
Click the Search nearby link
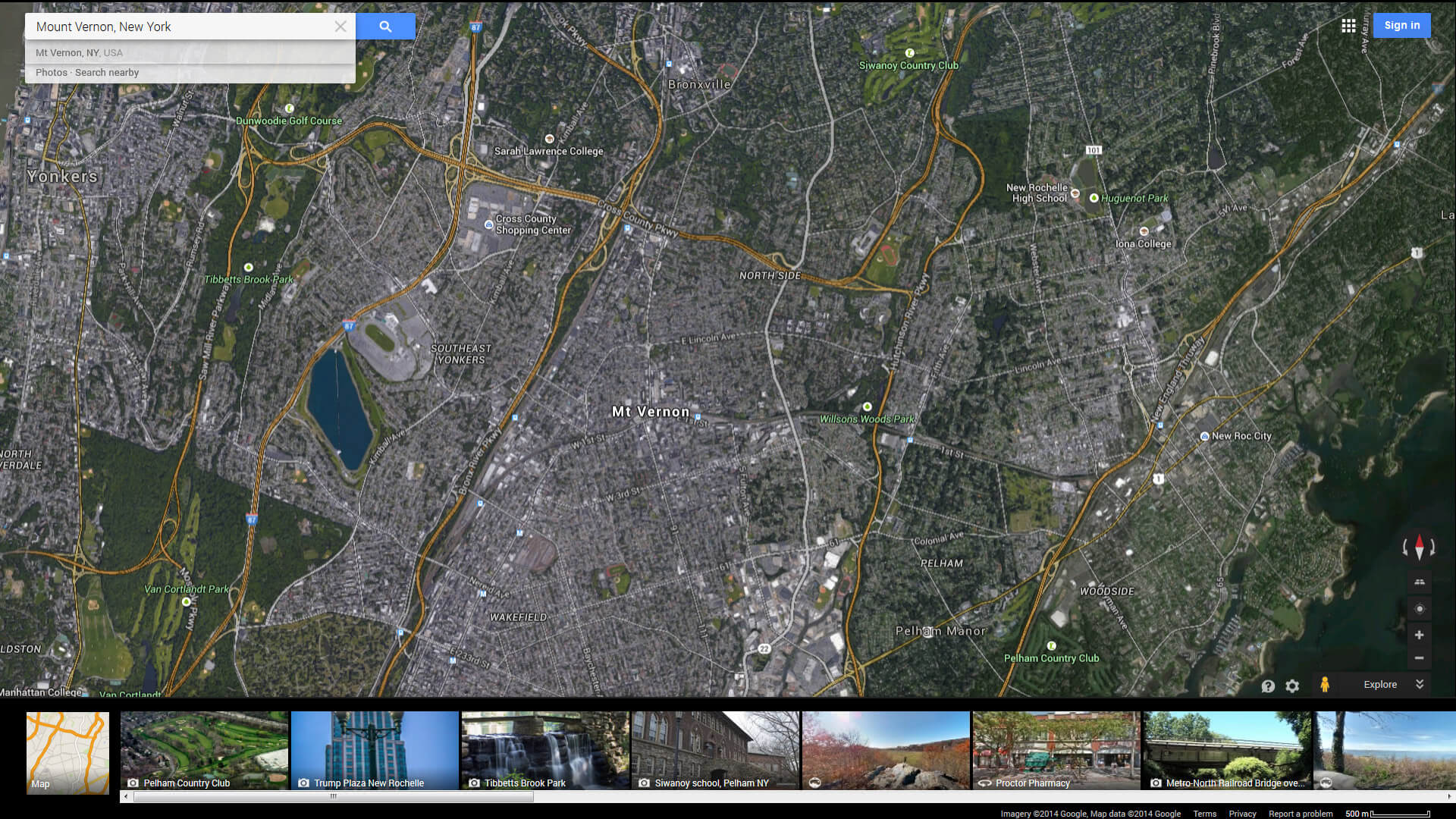(107, 73)
